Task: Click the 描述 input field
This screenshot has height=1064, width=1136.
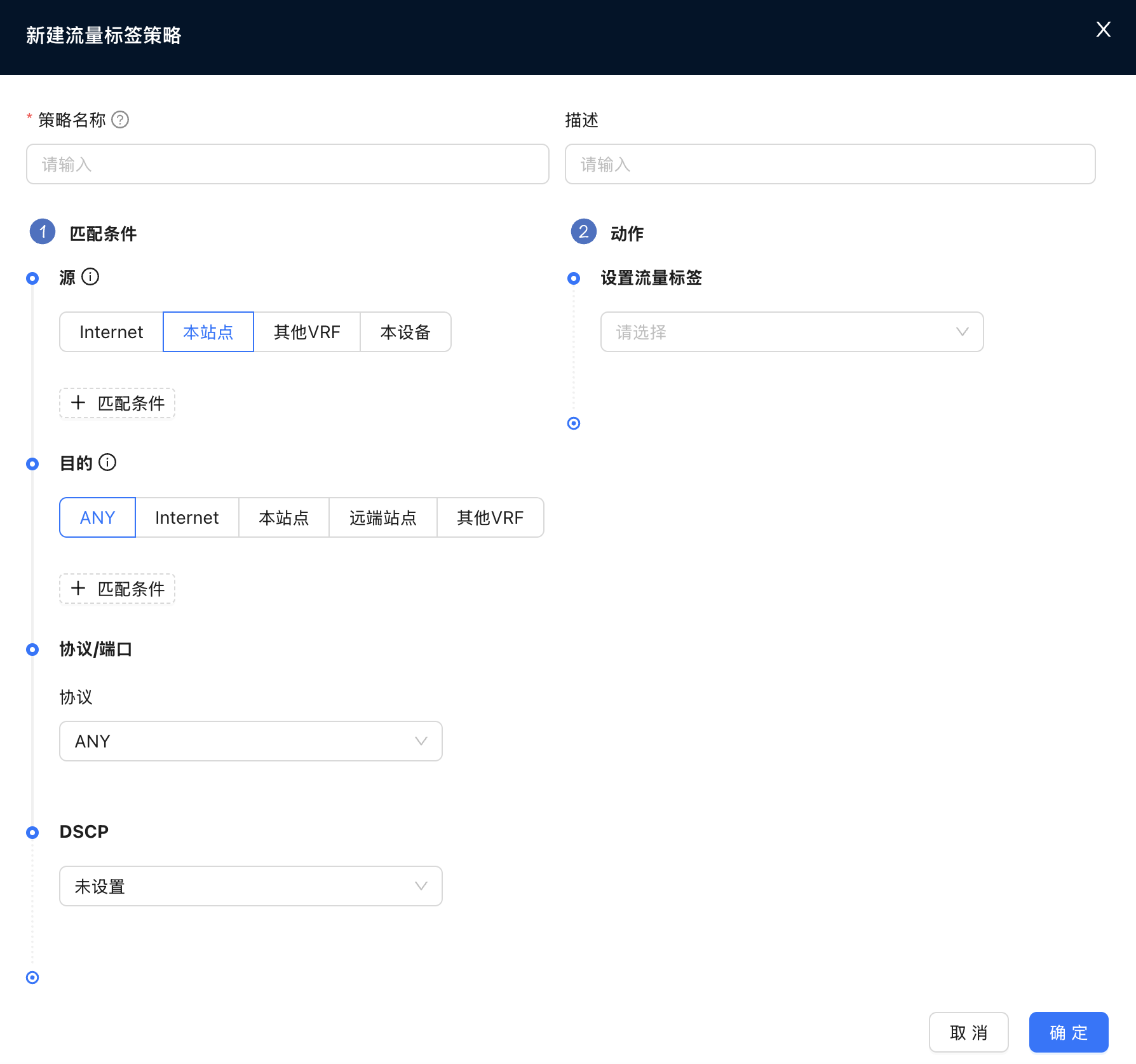Action: [x=829, y=164]
